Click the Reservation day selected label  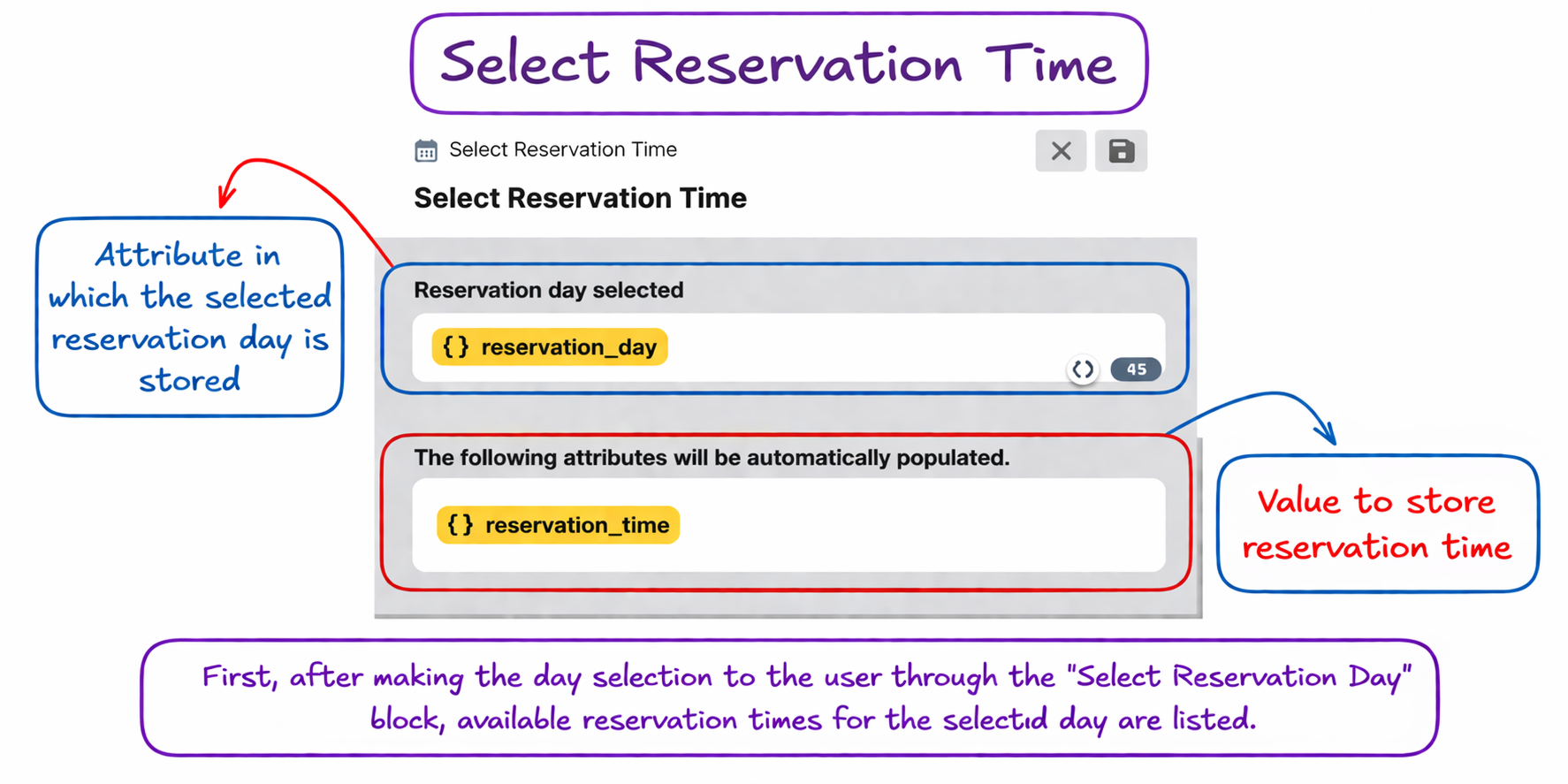tap(548, 290)
